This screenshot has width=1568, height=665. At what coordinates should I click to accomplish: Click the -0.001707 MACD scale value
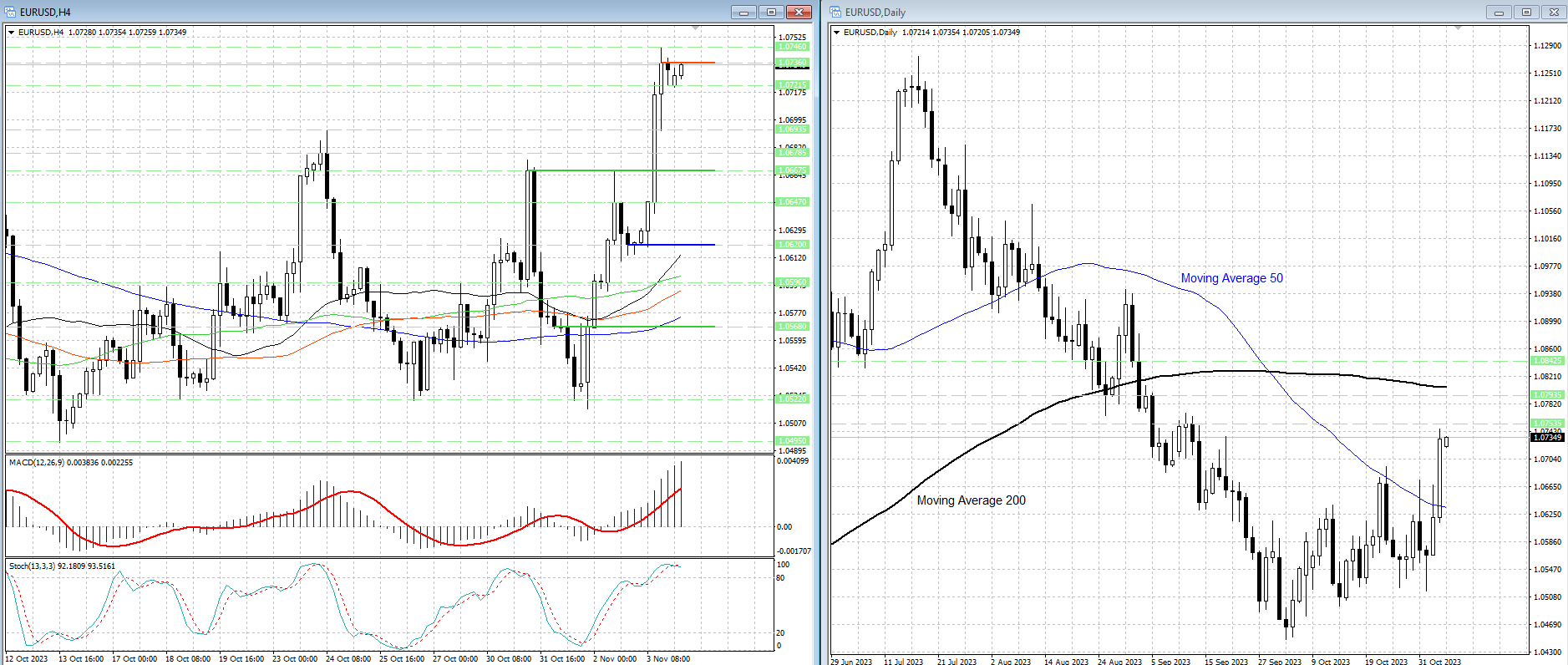(794, 551)
